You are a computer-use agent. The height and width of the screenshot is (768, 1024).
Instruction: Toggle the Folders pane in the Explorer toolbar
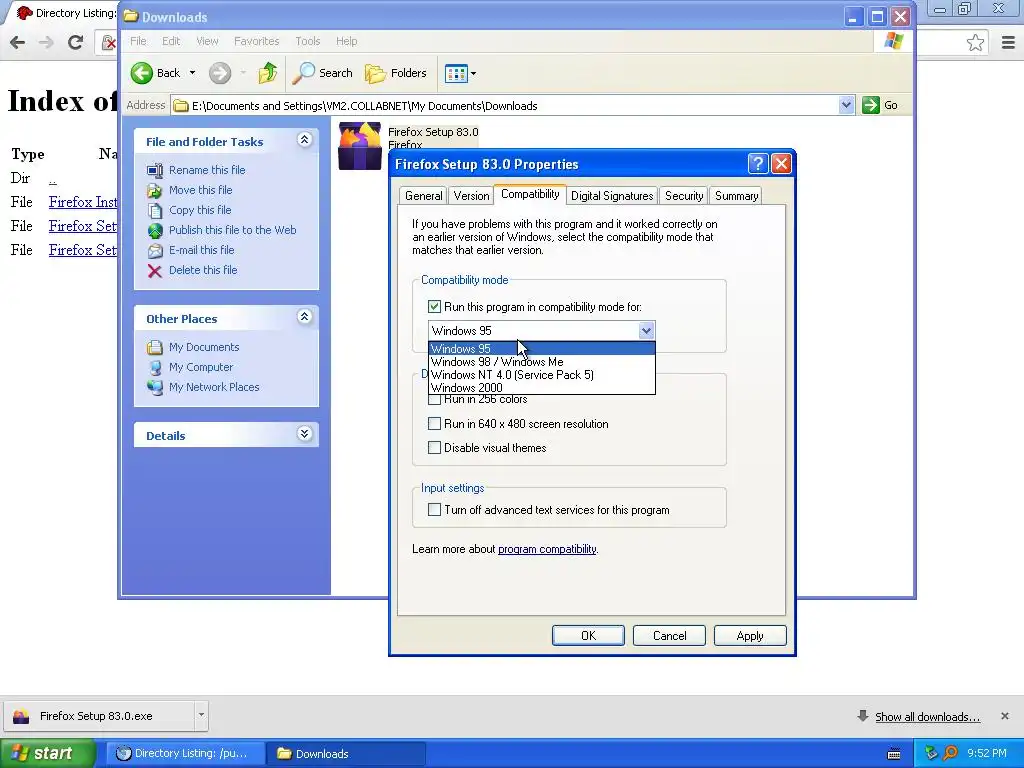(396, 73)
